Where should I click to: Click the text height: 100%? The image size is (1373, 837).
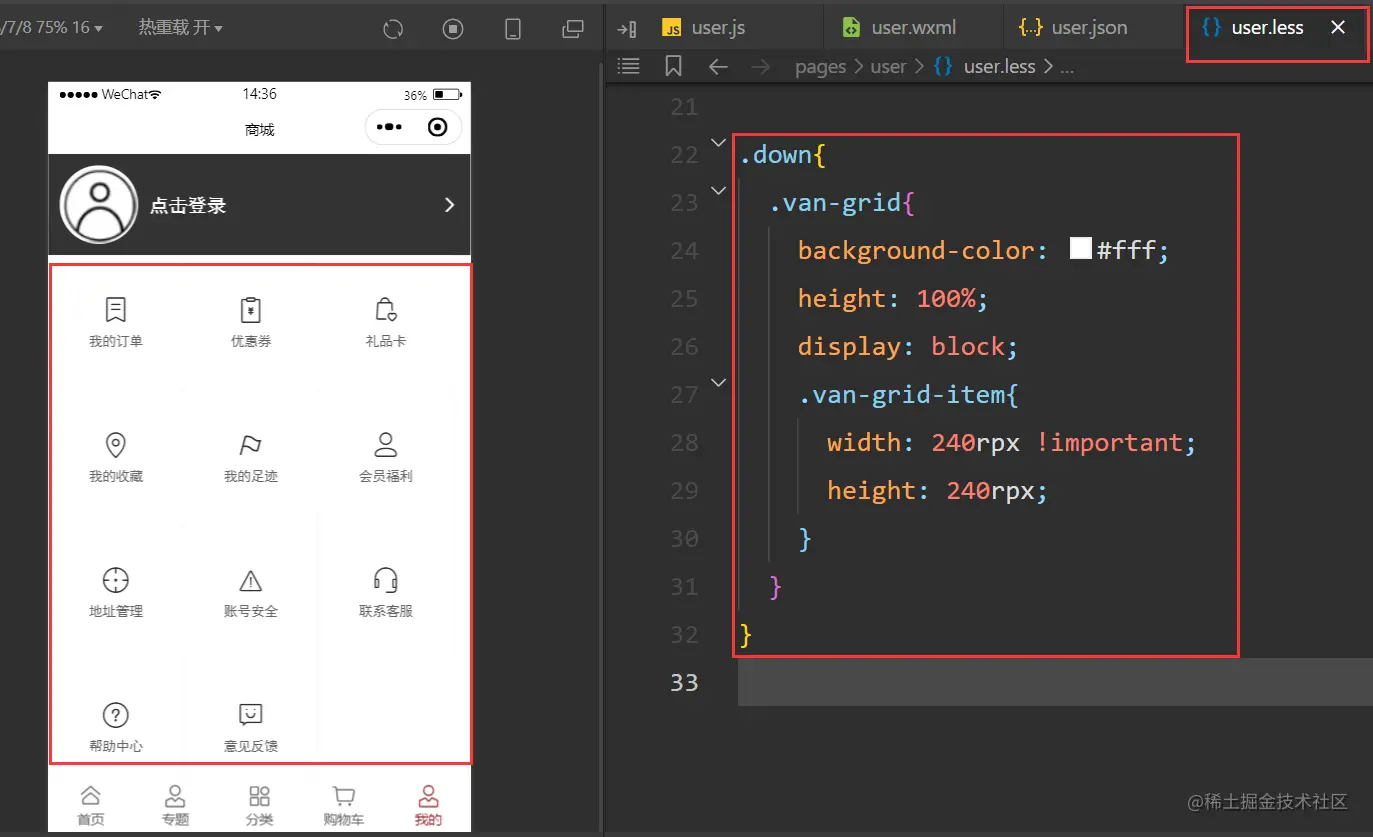click(x=892, y=298)
